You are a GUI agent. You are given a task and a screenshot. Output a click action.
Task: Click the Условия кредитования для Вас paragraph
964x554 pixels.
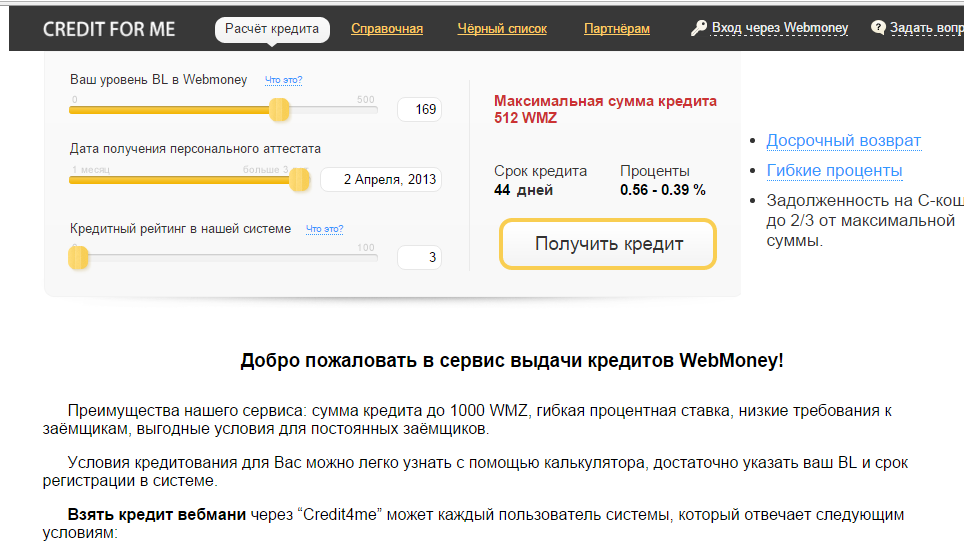475,472
